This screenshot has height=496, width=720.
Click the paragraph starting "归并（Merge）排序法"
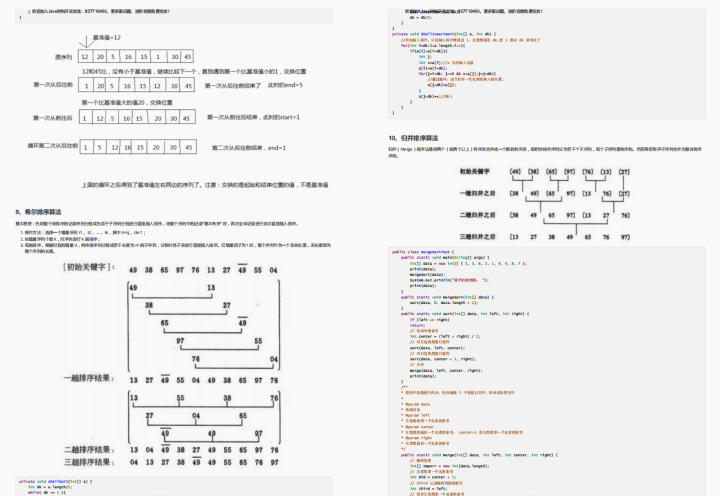(545, 152)
